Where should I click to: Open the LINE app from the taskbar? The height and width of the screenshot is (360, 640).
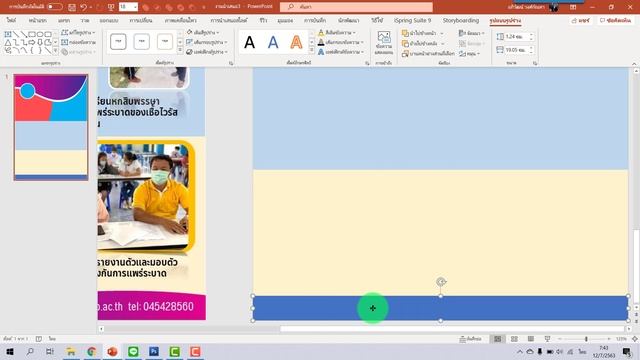[133, 351]
